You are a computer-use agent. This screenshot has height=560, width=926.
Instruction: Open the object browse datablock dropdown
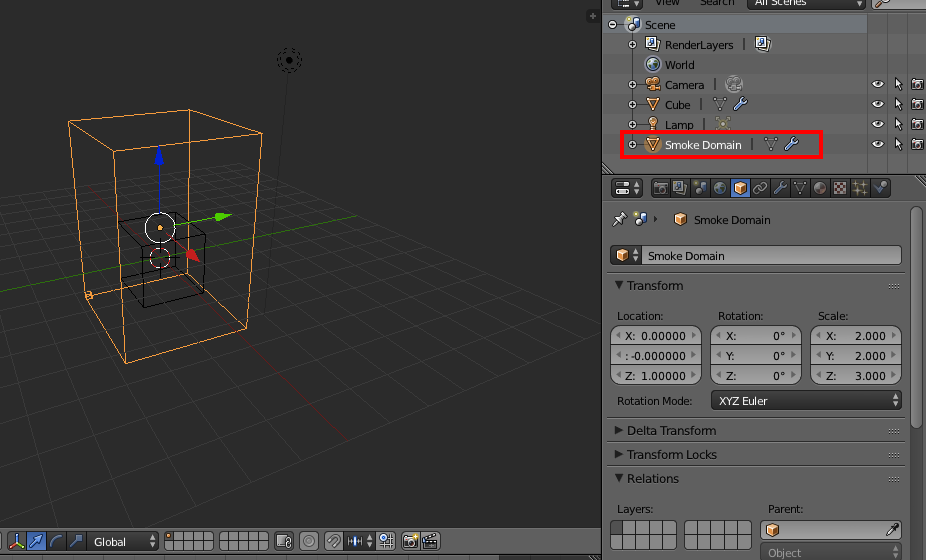coord(626,255)
